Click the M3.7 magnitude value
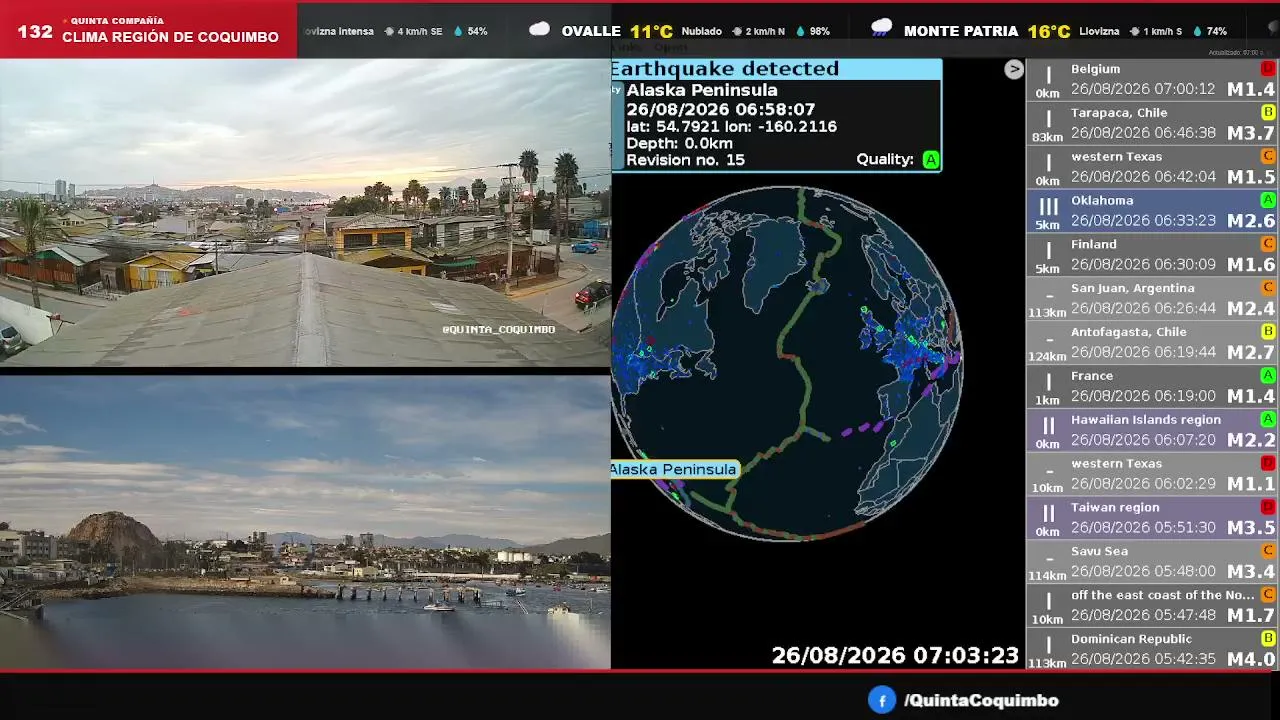Screen dimensions: 1280x720 pos(1251,133)
